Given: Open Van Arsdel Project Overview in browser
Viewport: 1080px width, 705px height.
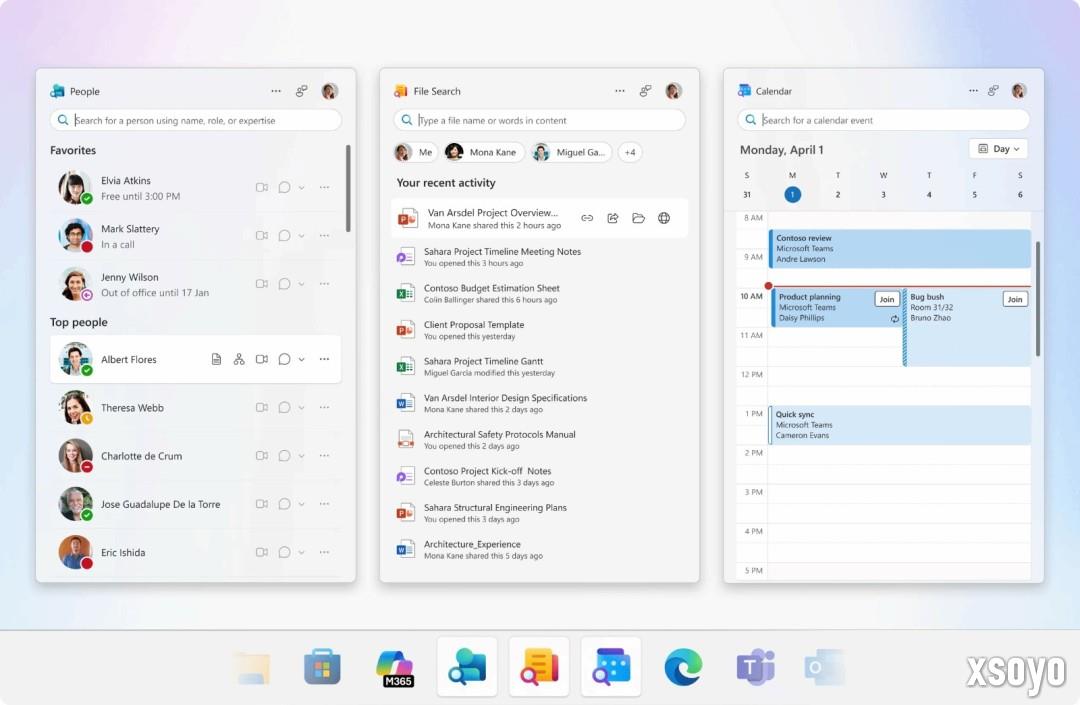Looking at the screenshot, I should [664, 218].
